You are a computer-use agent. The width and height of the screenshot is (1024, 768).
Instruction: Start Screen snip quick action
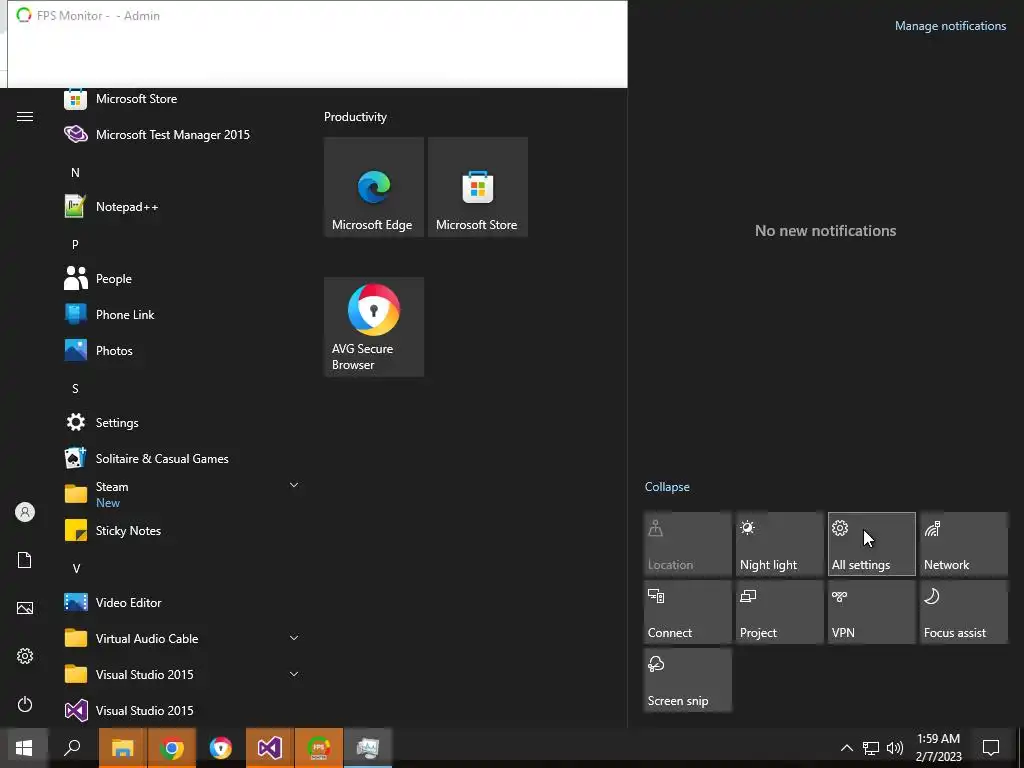(688, 680)
